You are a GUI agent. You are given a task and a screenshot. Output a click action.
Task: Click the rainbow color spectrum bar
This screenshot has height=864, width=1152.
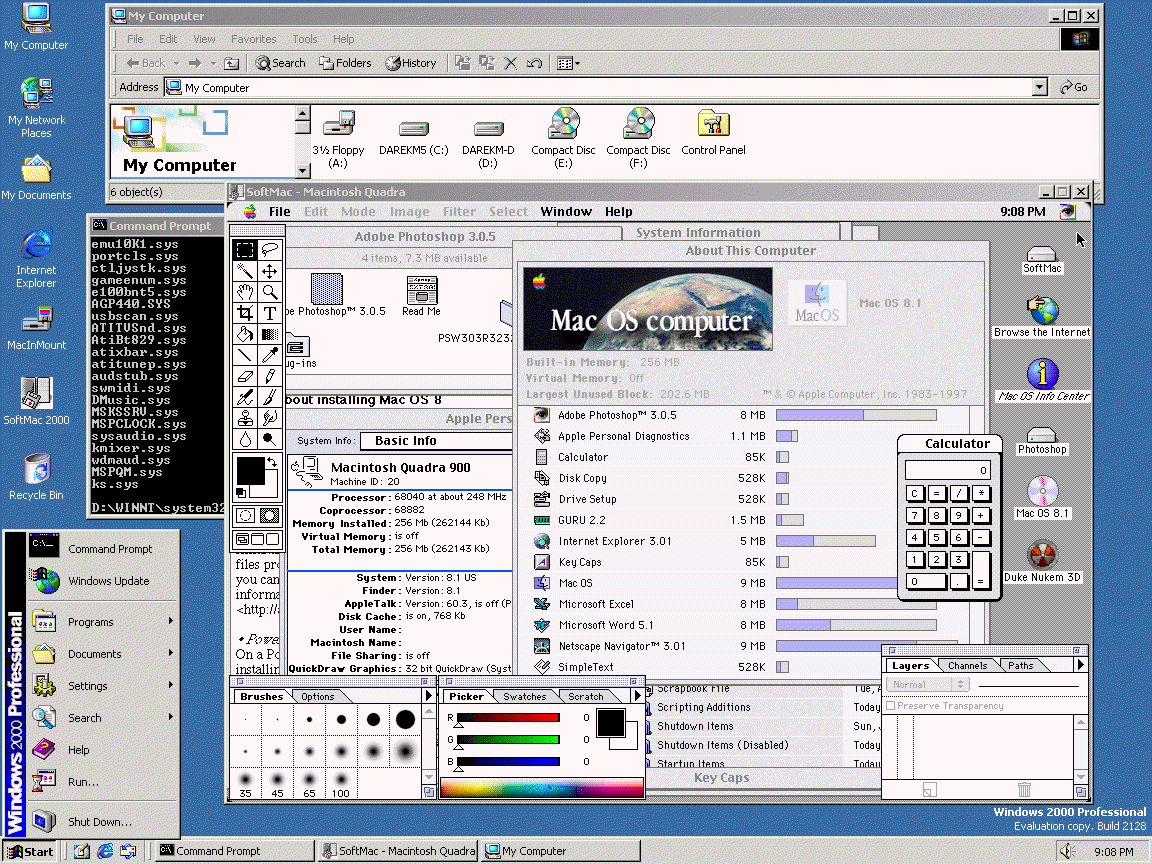[541, 788]
